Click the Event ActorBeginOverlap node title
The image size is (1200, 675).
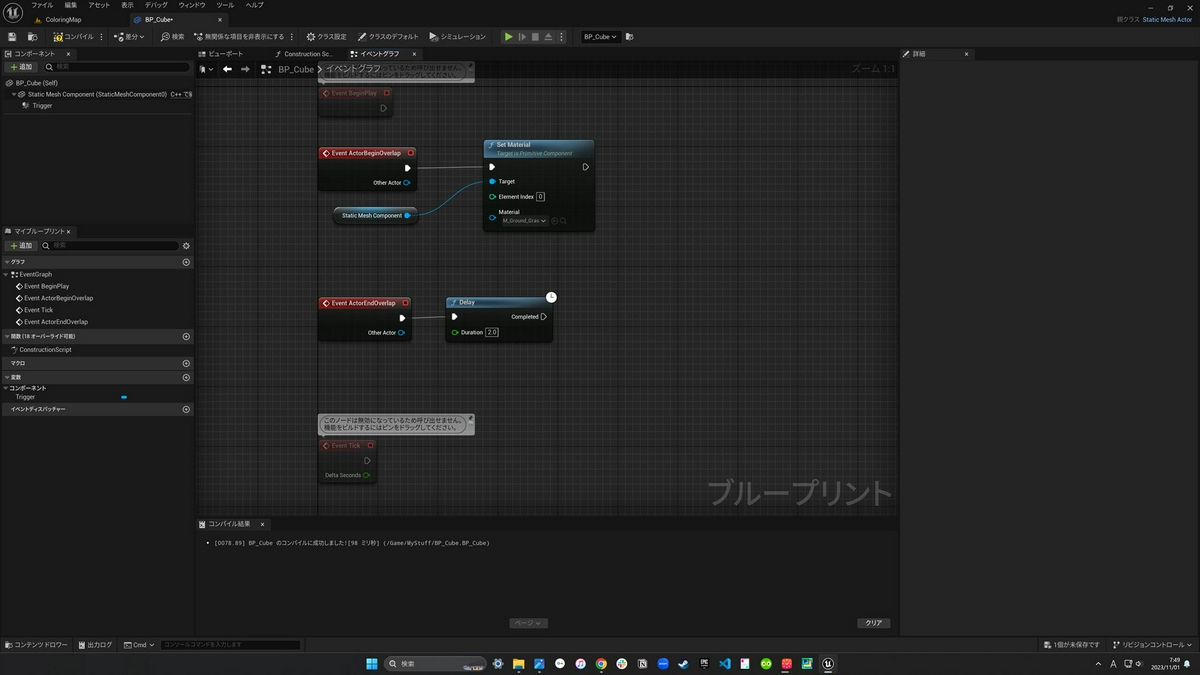[366, 153]
